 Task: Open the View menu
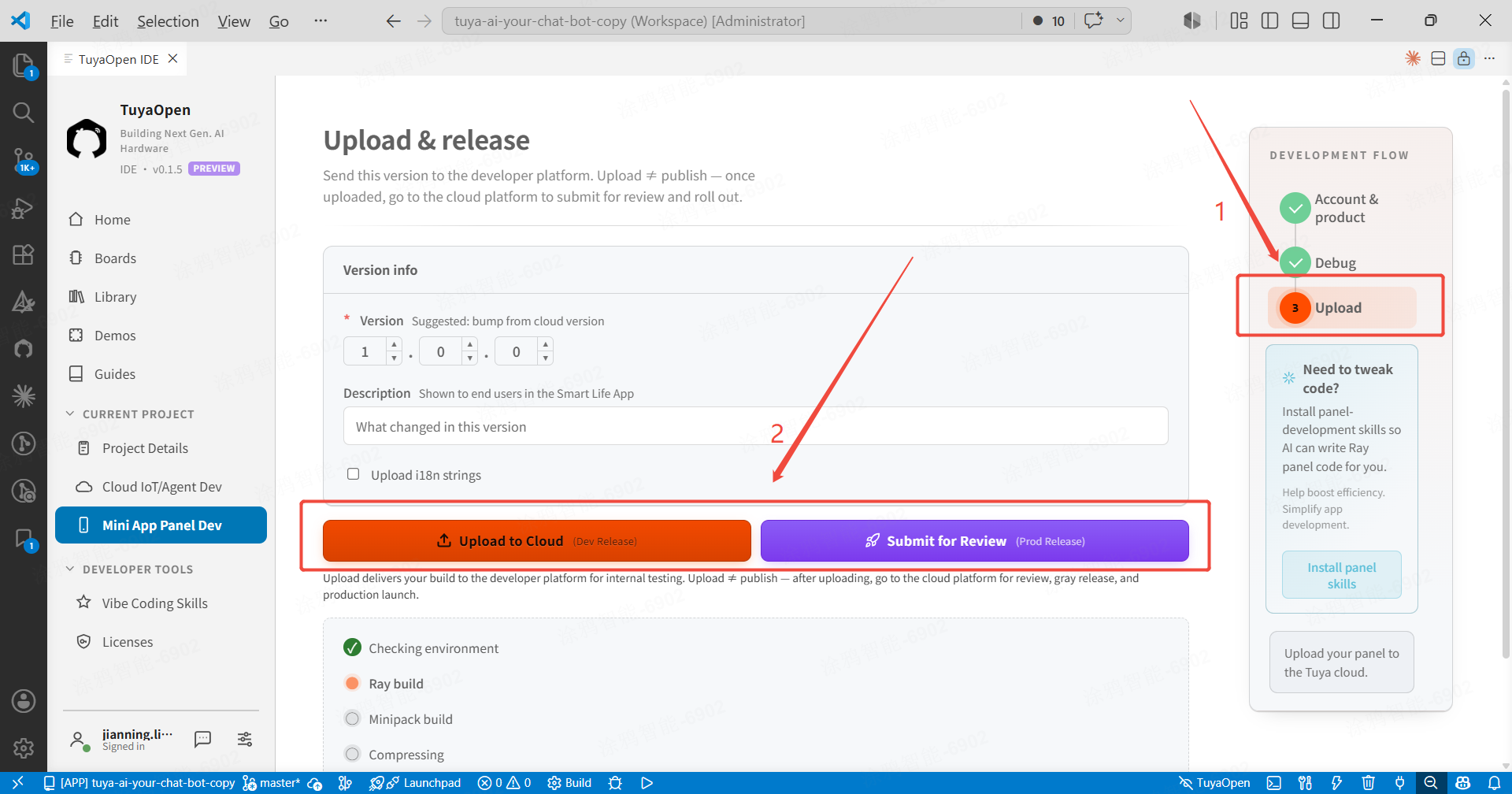coord(234,21)
